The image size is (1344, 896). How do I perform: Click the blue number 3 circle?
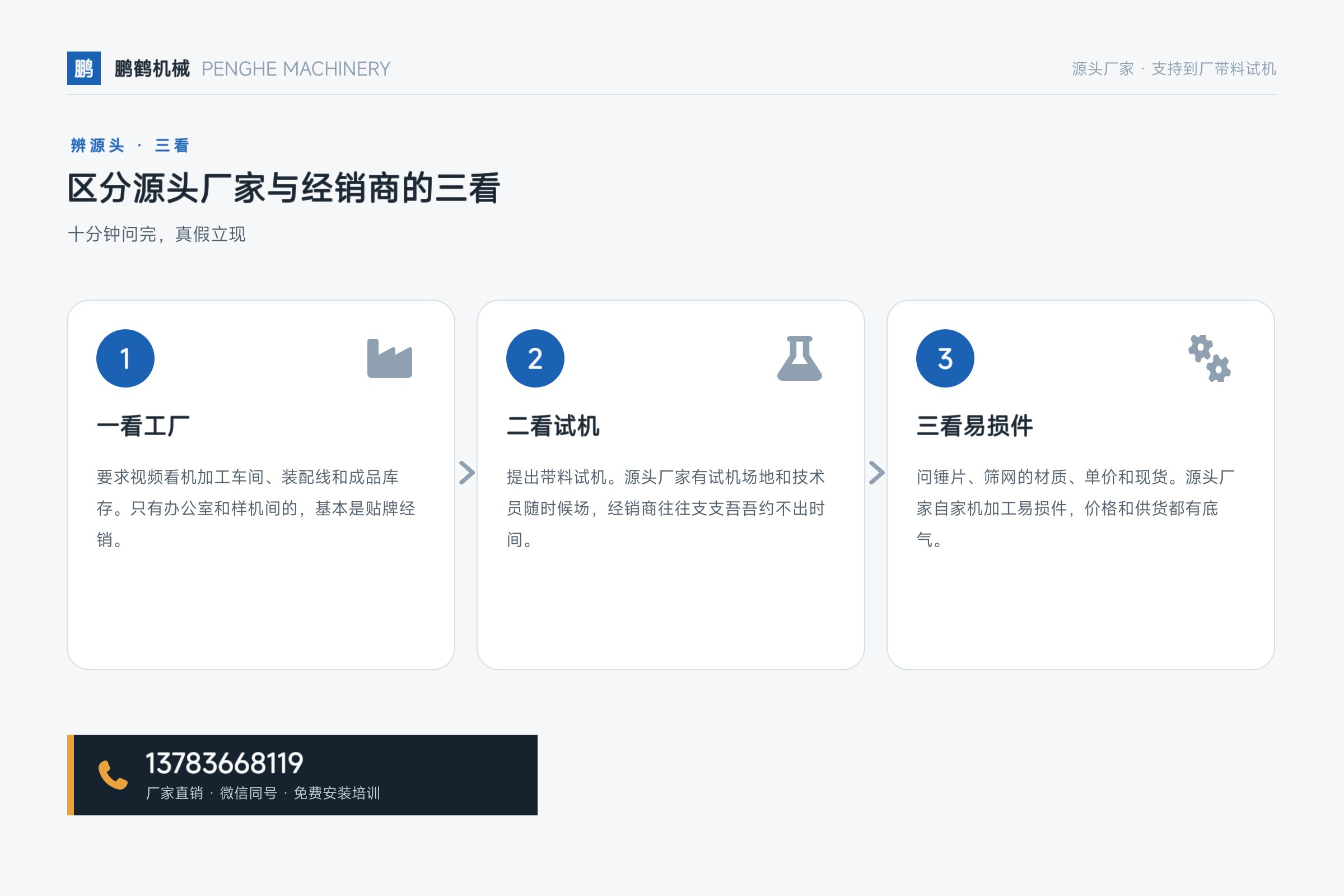[x=945, y=358]
